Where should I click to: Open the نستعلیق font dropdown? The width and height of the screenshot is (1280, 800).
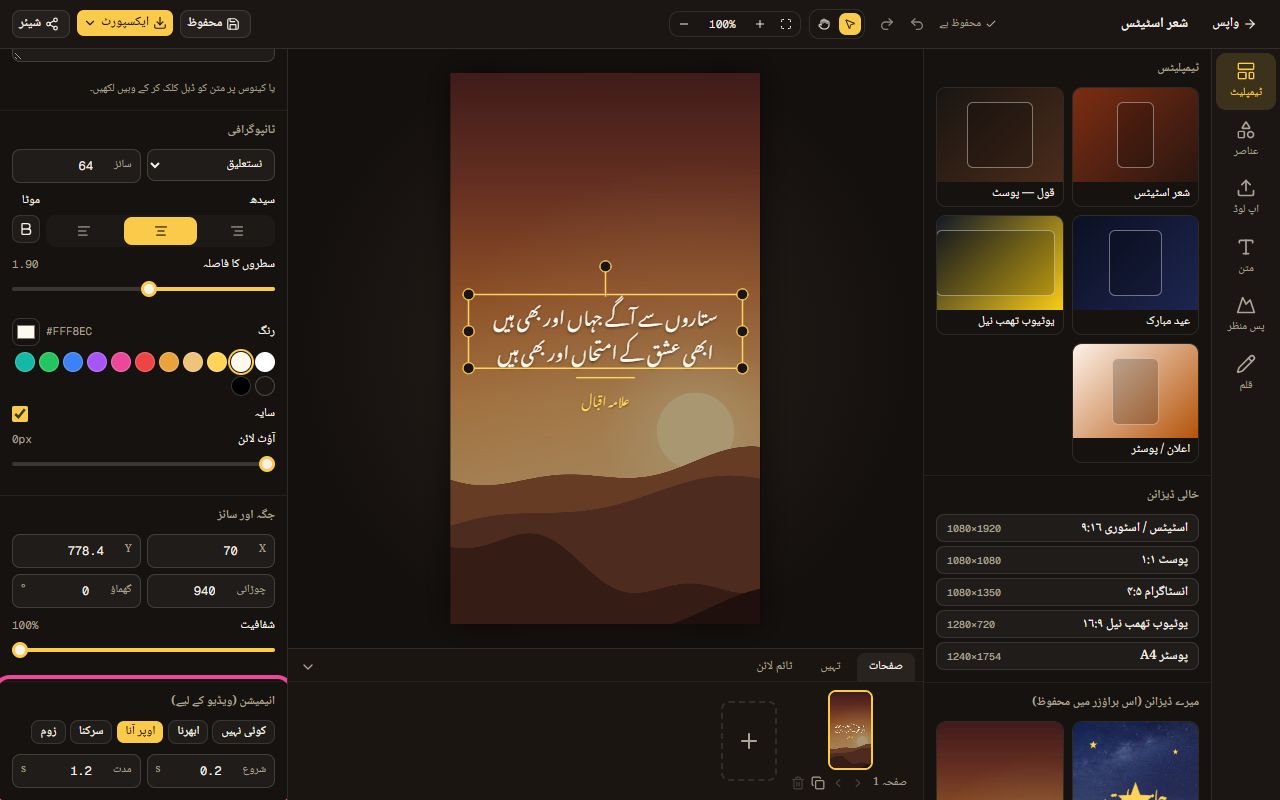[x=211, y=164]
